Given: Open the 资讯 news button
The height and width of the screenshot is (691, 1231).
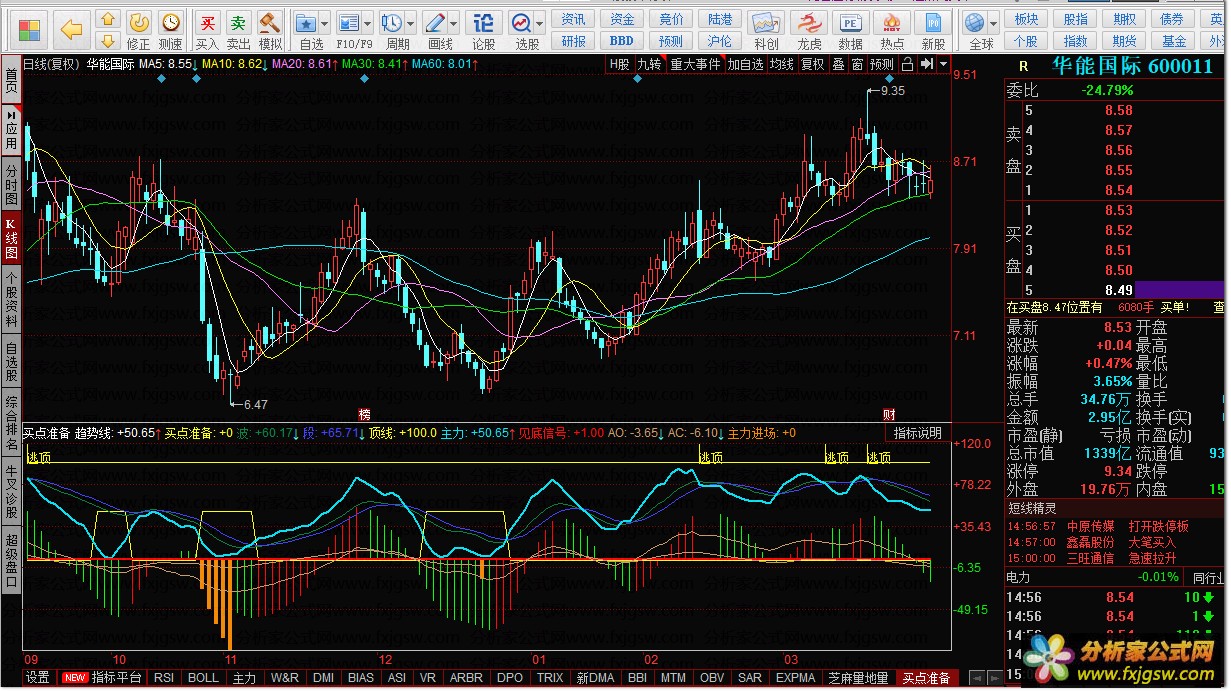Looking at the screenshot, I should [x=573, y=19].
